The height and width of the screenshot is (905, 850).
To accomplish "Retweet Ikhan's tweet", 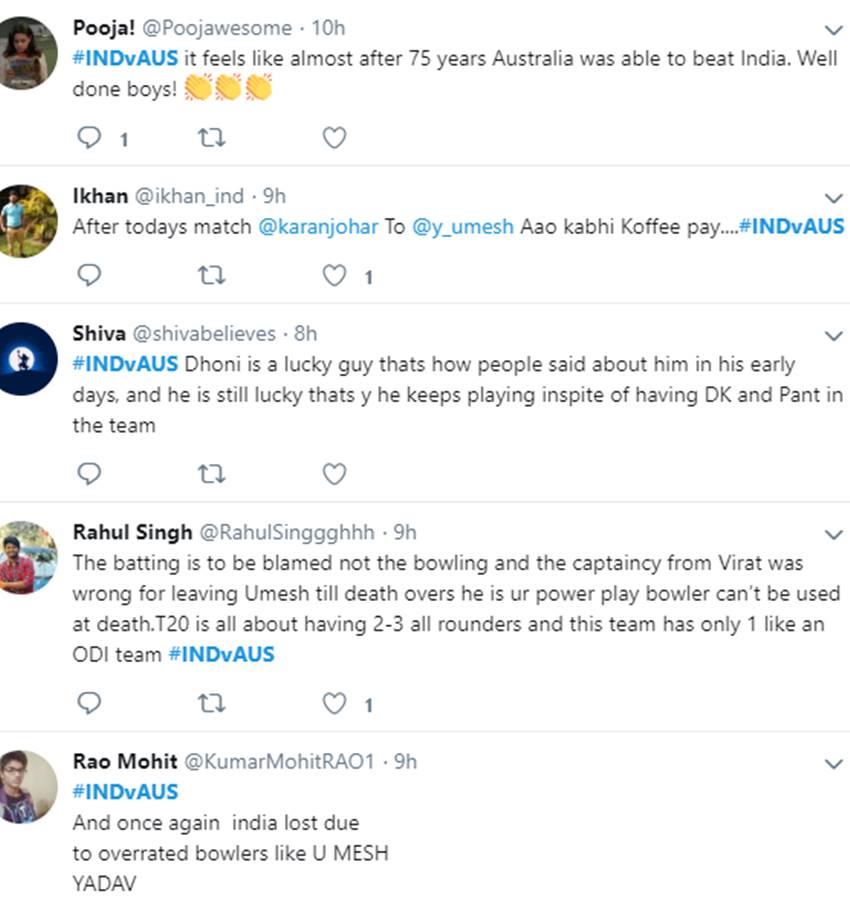I will 211,275.
